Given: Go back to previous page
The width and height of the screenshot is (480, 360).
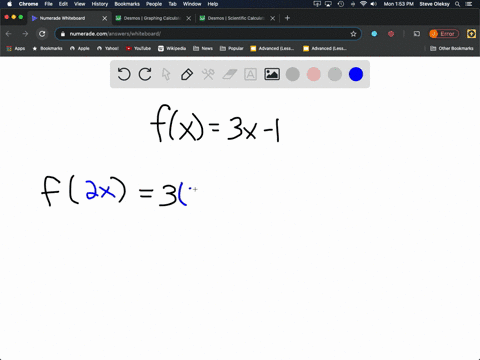Looking at the screenshot, I should pos(9,34).
